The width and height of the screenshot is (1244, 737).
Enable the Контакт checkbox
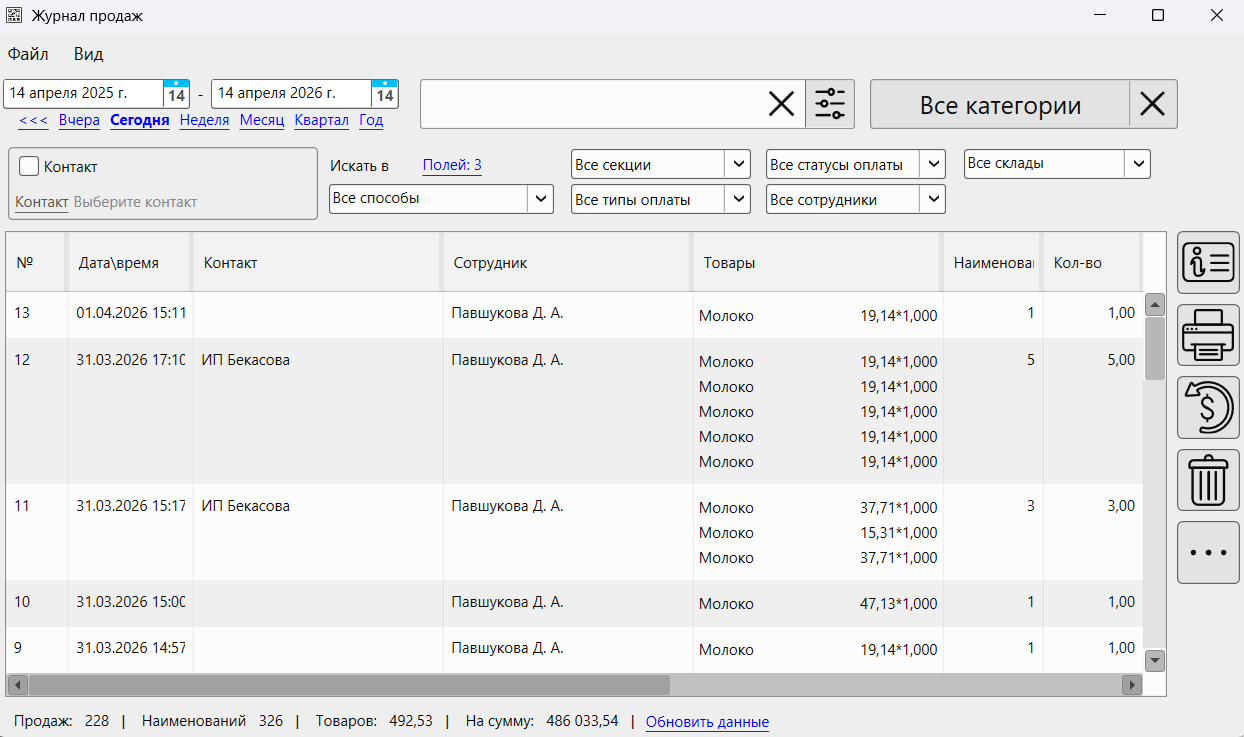[29, 167]
